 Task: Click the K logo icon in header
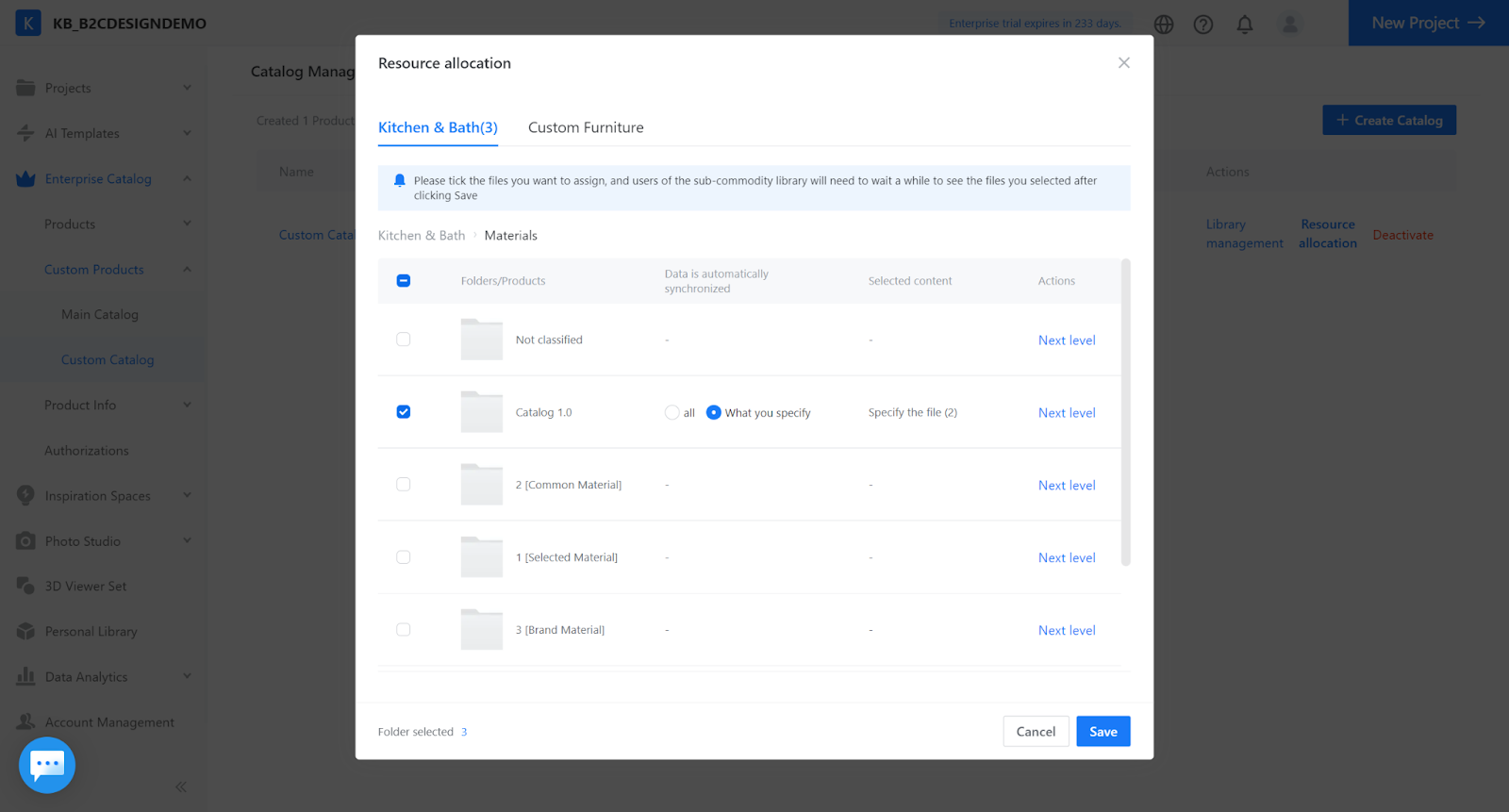[28, 23]
